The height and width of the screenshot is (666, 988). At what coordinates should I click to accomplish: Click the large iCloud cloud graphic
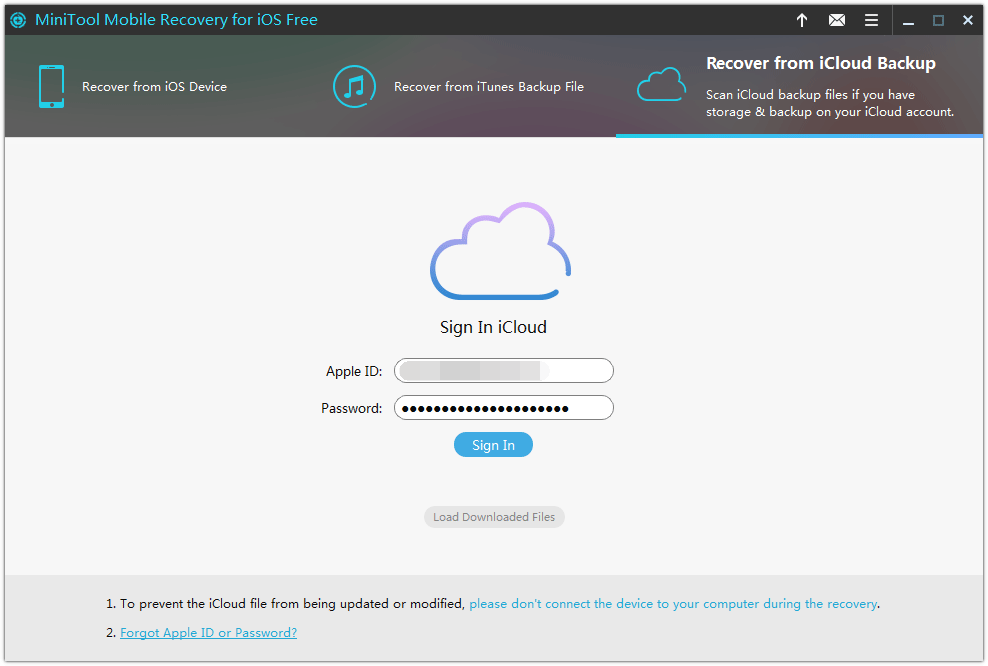point(500,250)
